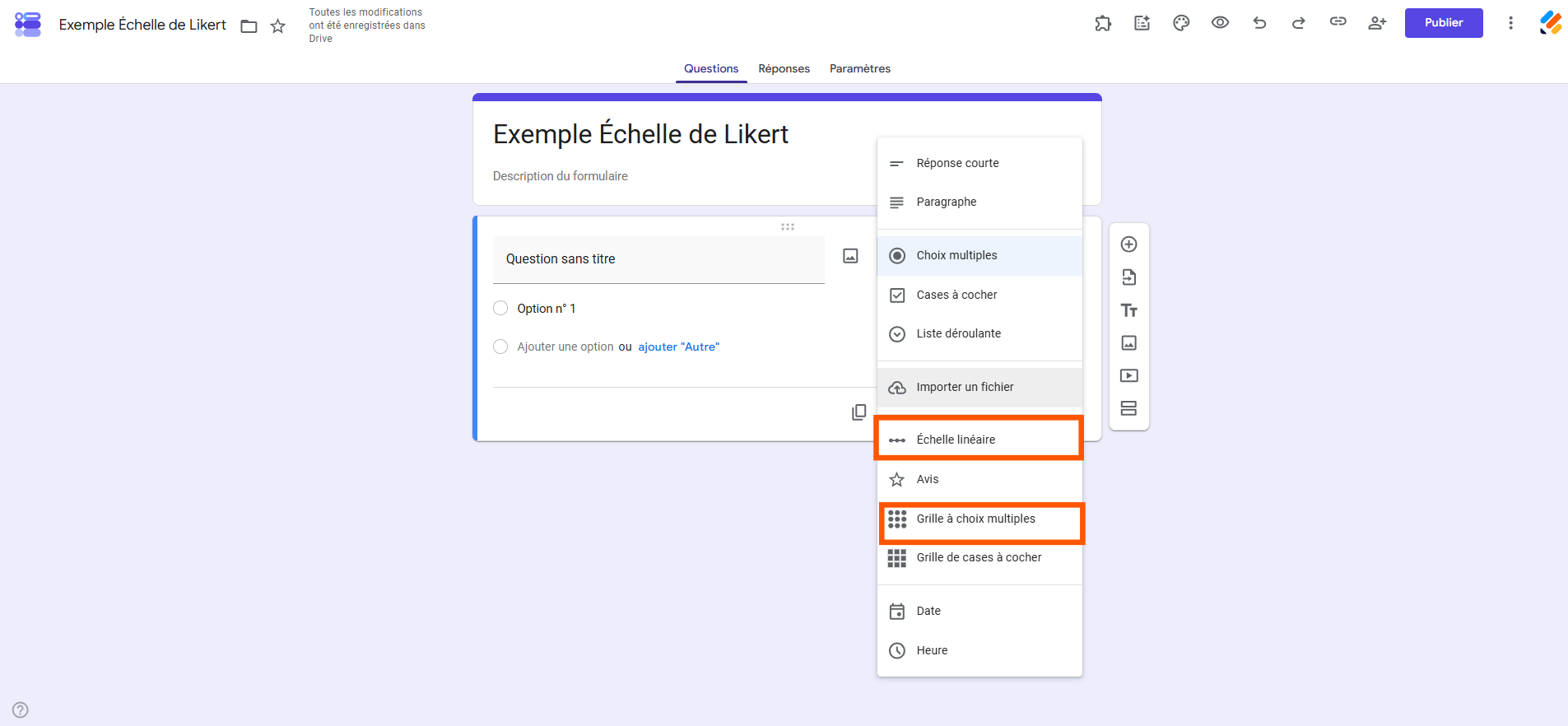
Task: Preview the form with eye icon
Action: tap(1220, 23)
